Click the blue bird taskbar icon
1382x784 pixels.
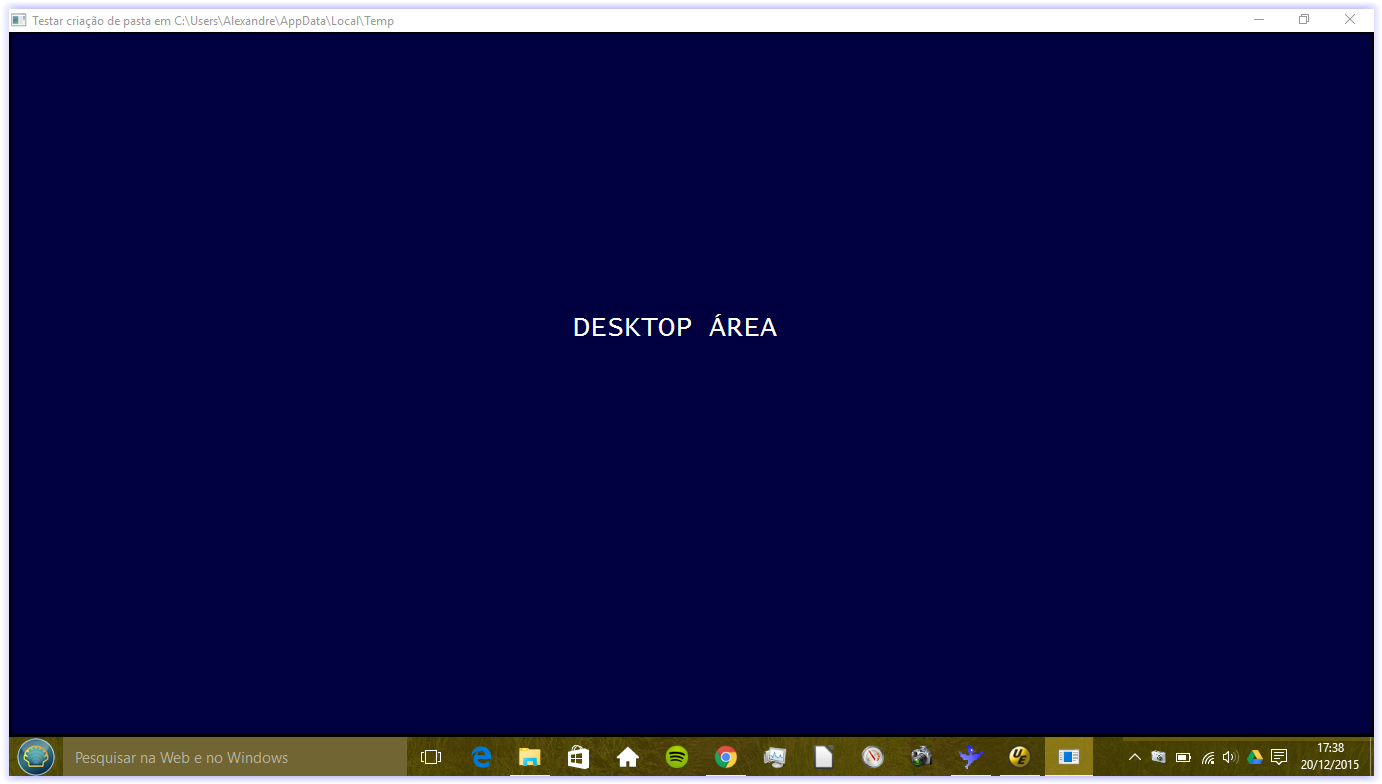tap(970, 757)
